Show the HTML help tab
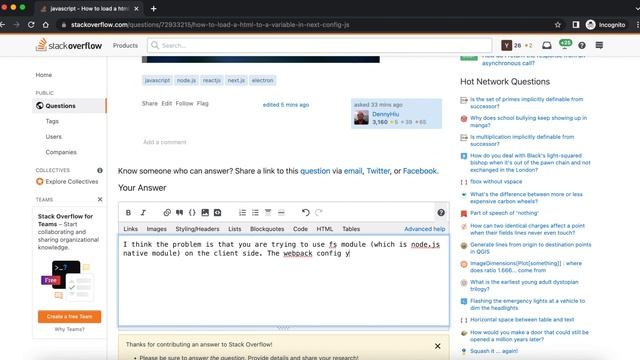Viewport: 640px width, 360px height. 325,229
